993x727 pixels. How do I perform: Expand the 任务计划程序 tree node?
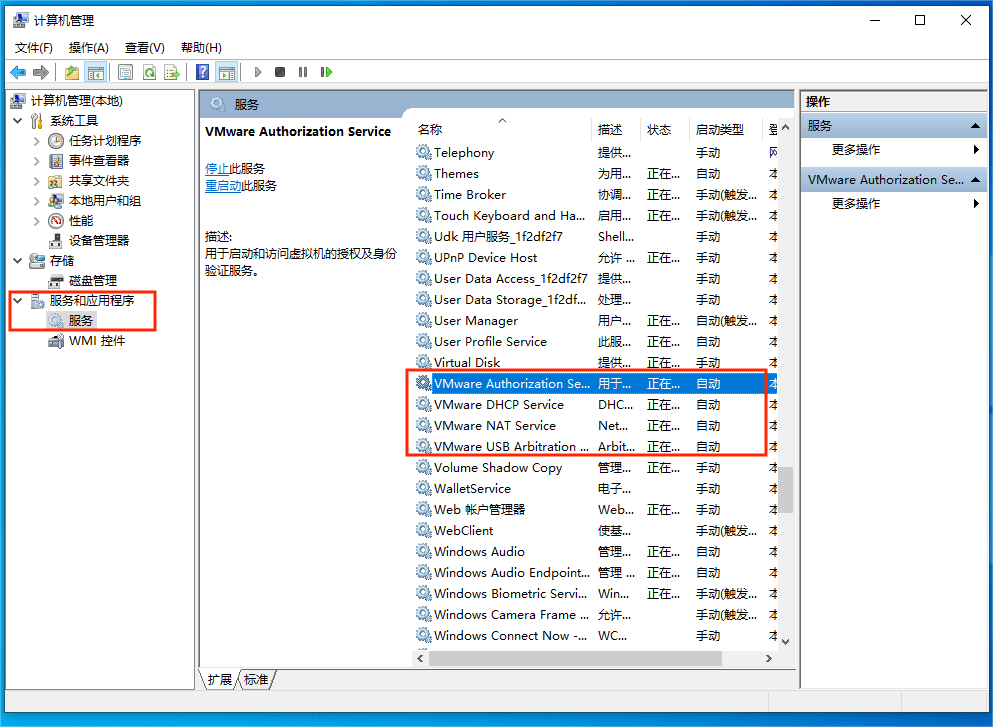click(x=37, y=141)
